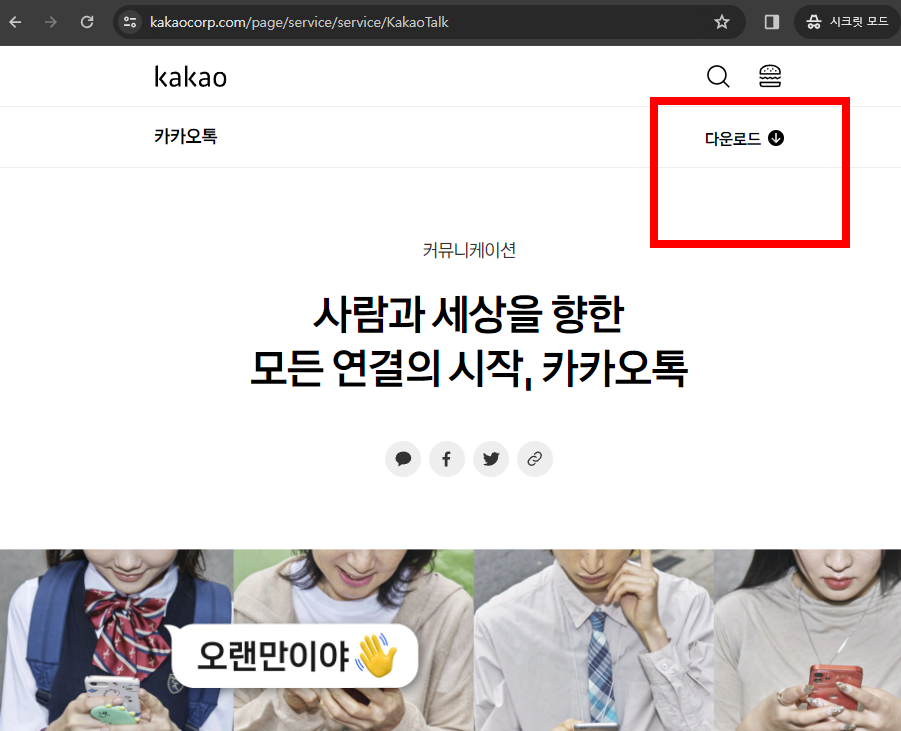The image size is (901, 731).
Task: Go back using the browser back arrow
Action: [x=15, y=21]
